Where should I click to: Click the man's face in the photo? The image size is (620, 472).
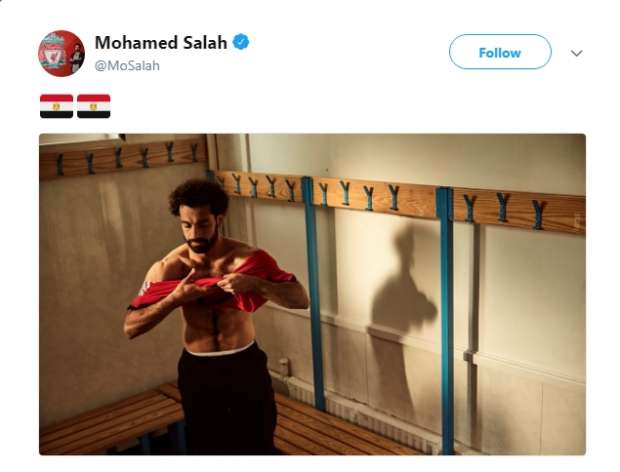coord(201,229)
